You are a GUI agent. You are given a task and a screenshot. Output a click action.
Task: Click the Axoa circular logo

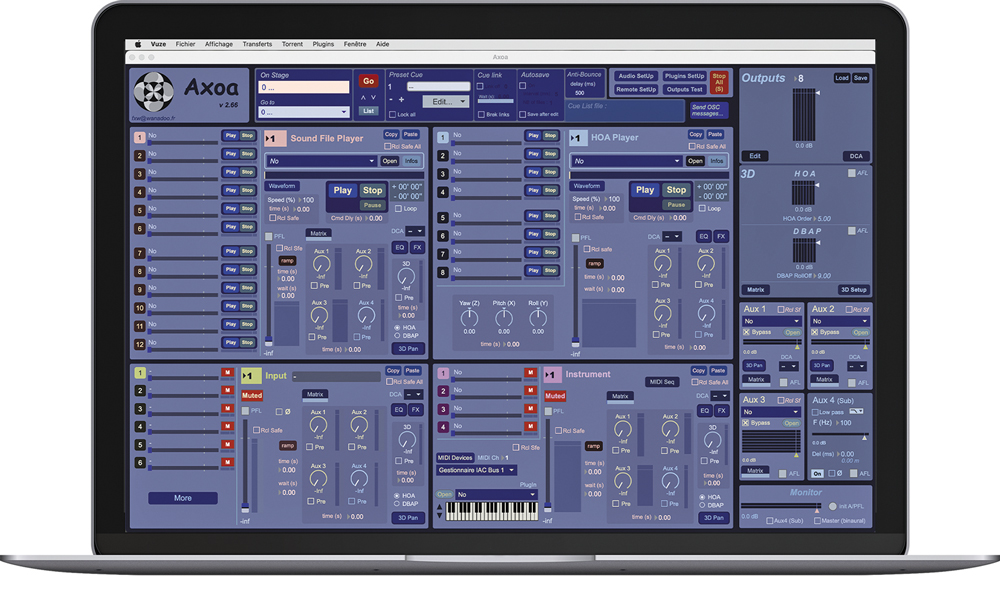(x=154, y=92)
